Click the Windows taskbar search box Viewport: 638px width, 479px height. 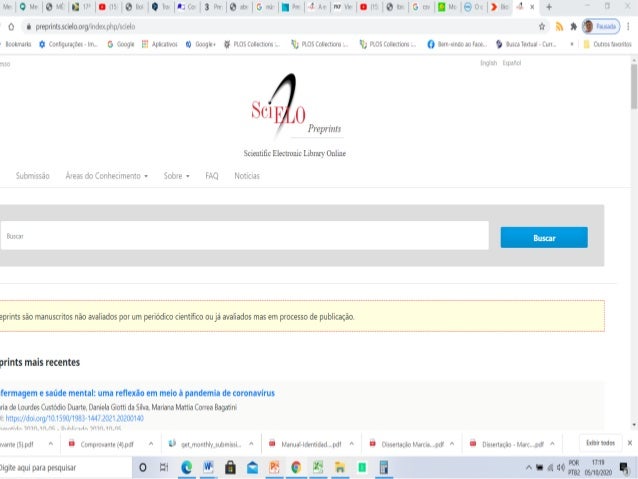coord(65,468)
